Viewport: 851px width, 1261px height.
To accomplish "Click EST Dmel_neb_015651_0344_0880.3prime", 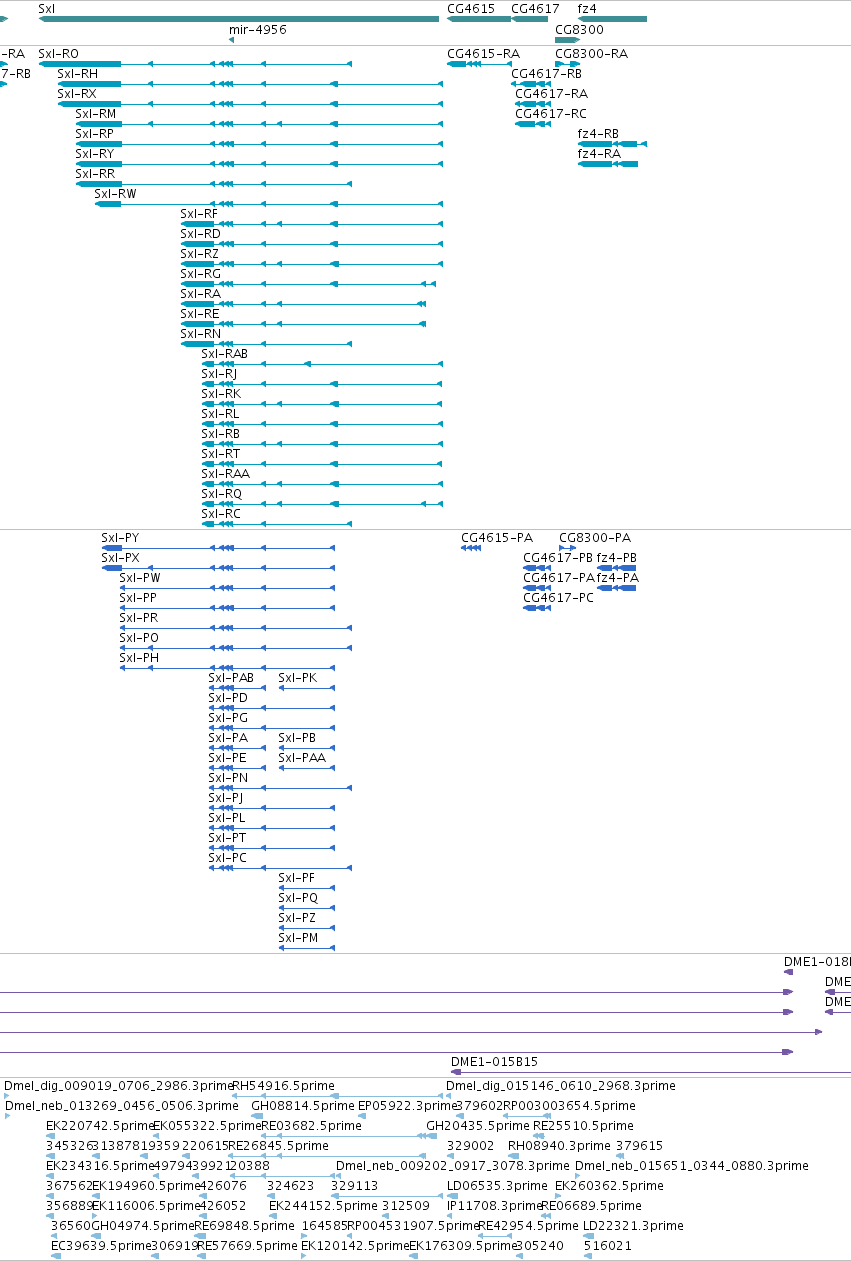I will 692,1166.
